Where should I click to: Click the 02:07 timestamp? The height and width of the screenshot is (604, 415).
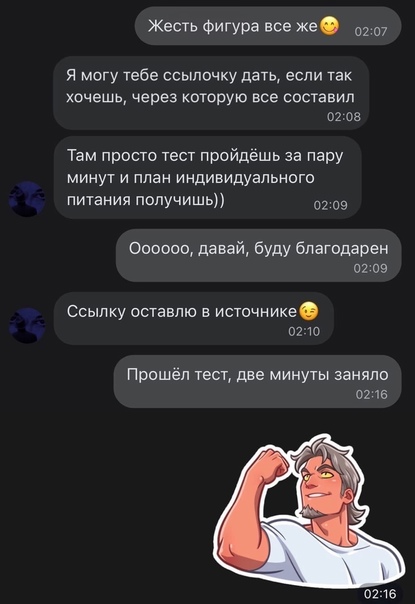pos(371,32)
